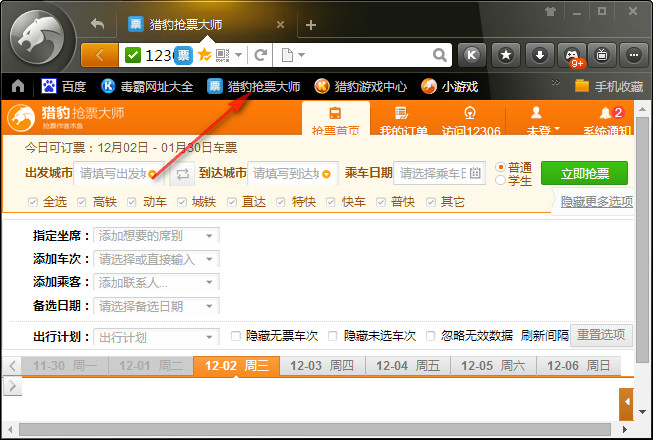Screen dimensions: 653x440
Task: Open new tab with plus button
Action: click(311, 24)
